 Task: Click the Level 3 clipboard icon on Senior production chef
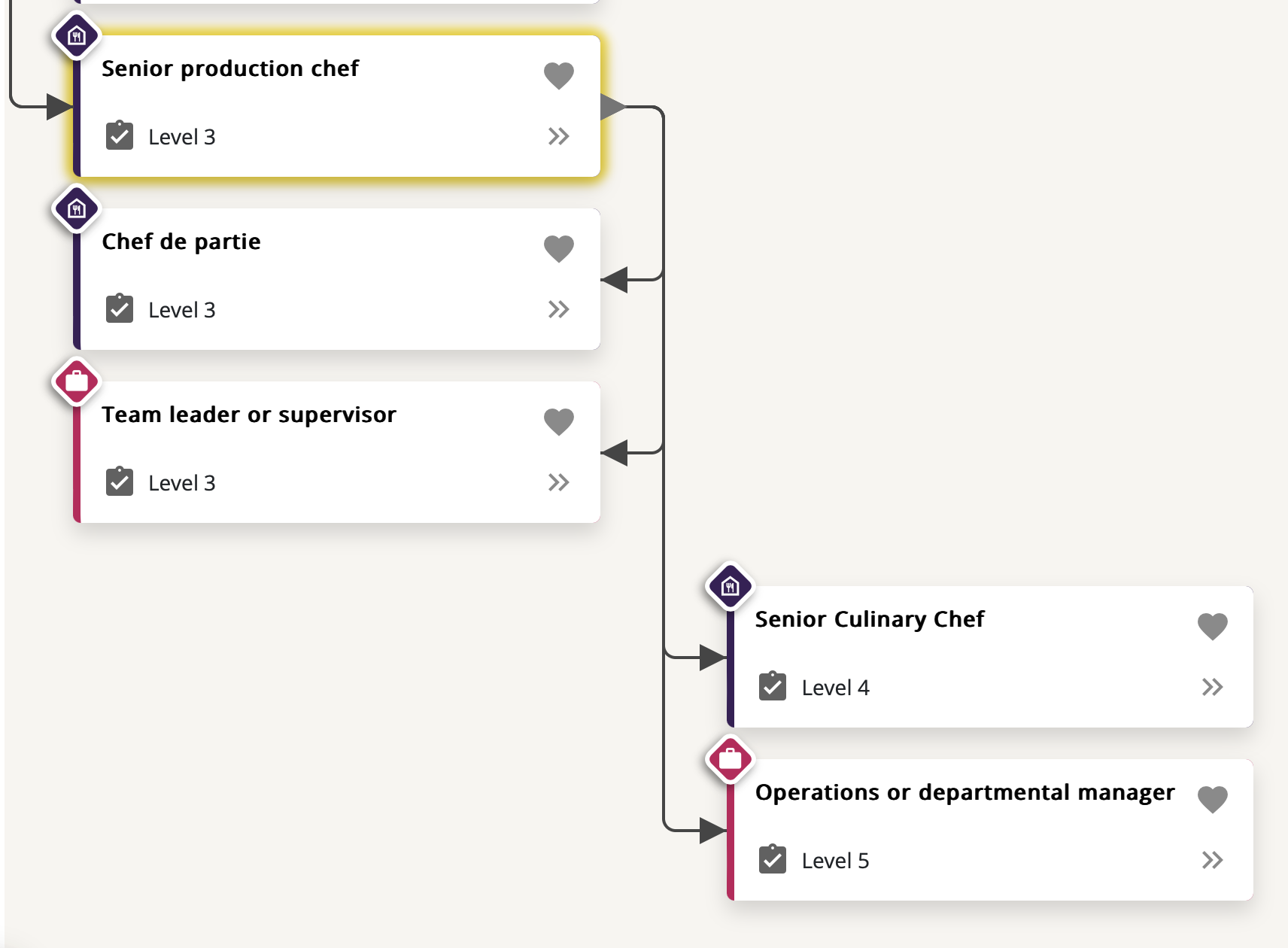click(x=118, y=136)
